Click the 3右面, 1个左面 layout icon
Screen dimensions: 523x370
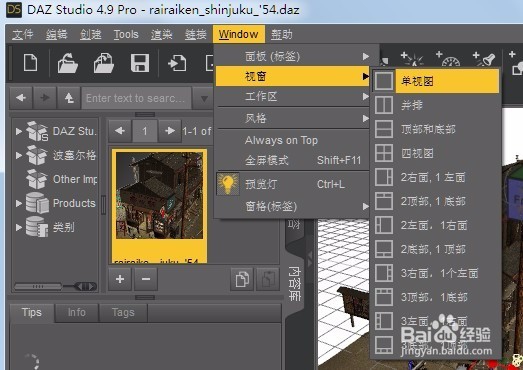click(x=384, y=273)
